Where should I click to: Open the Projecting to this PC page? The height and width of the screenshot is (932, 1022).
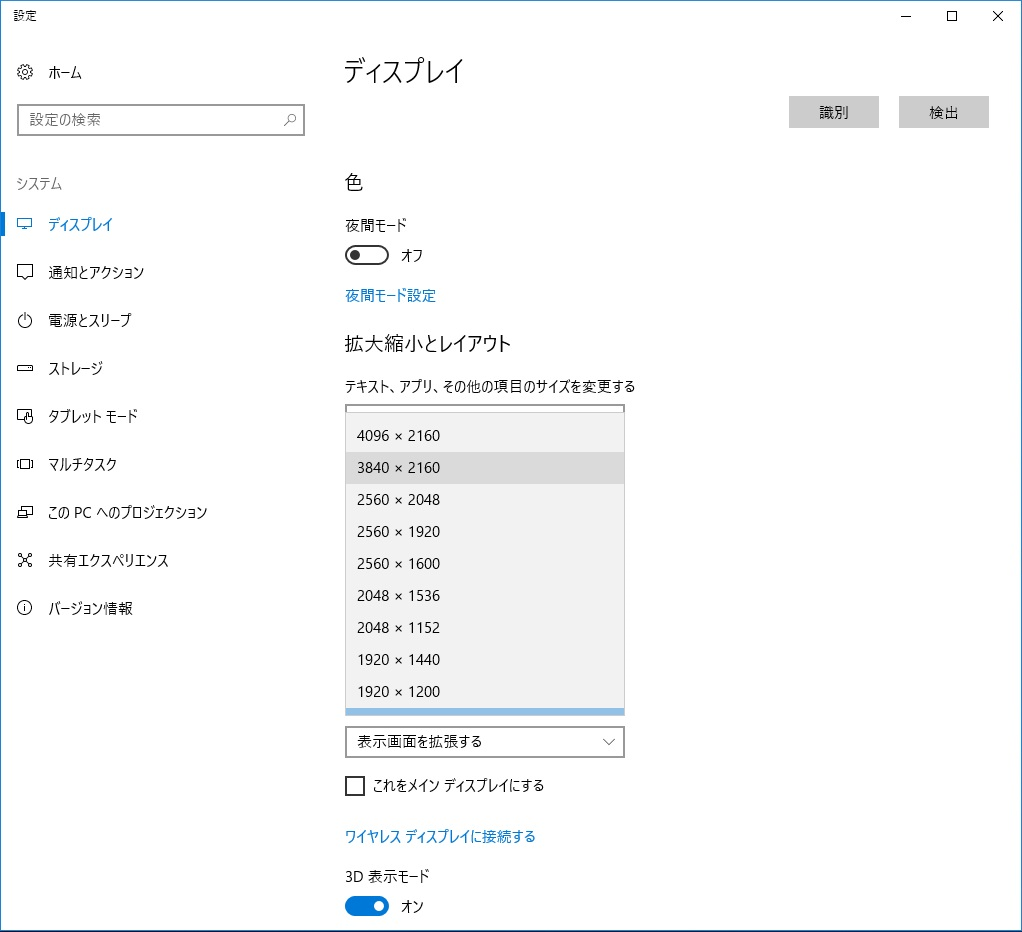pyautogui.click(x=128, y=513)
